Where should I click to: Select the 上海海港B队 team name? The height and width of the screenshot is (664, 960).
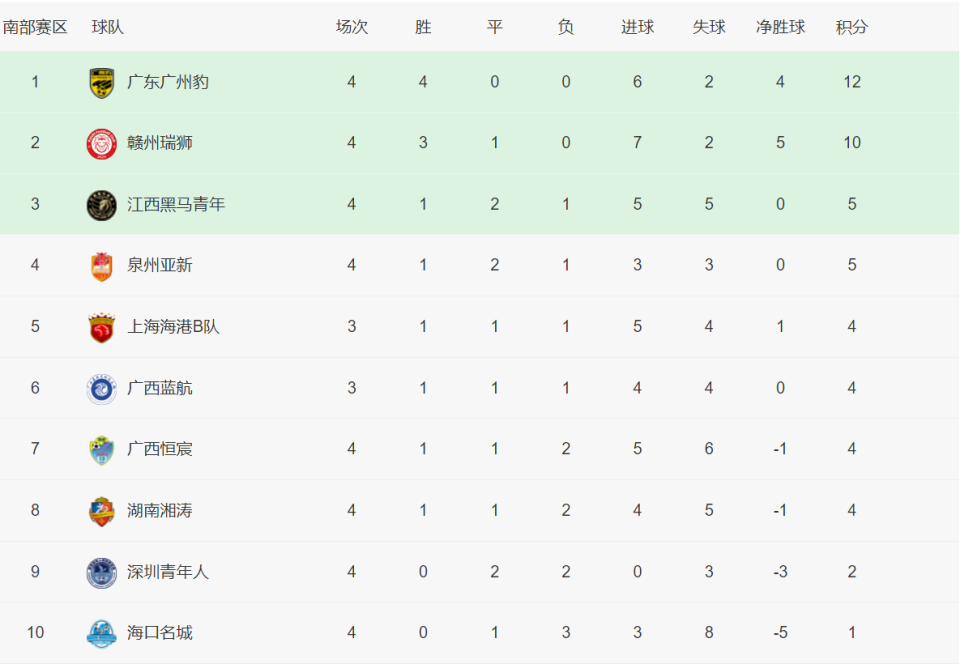point(173,327)
